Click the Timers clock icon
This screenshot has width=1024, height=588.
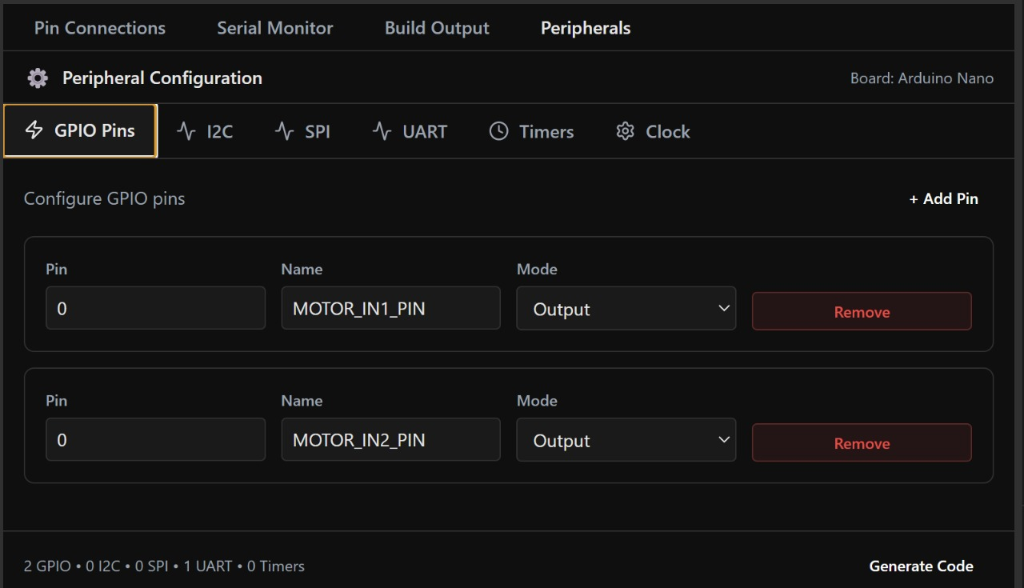pyautogui.click(x=498, y=131)
